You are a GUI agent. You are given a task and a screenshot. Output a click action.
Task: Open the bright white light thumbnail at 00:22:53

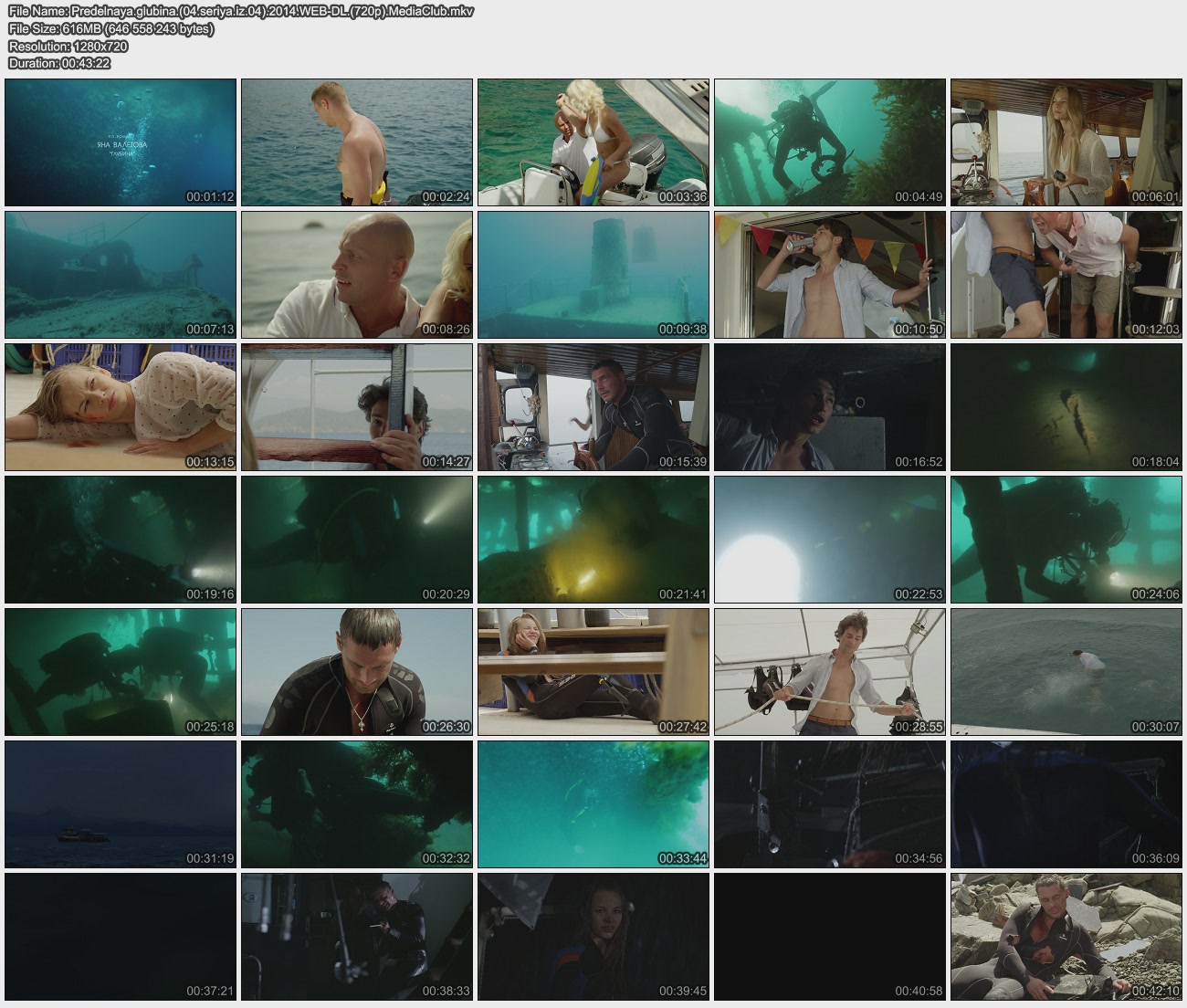830,540
